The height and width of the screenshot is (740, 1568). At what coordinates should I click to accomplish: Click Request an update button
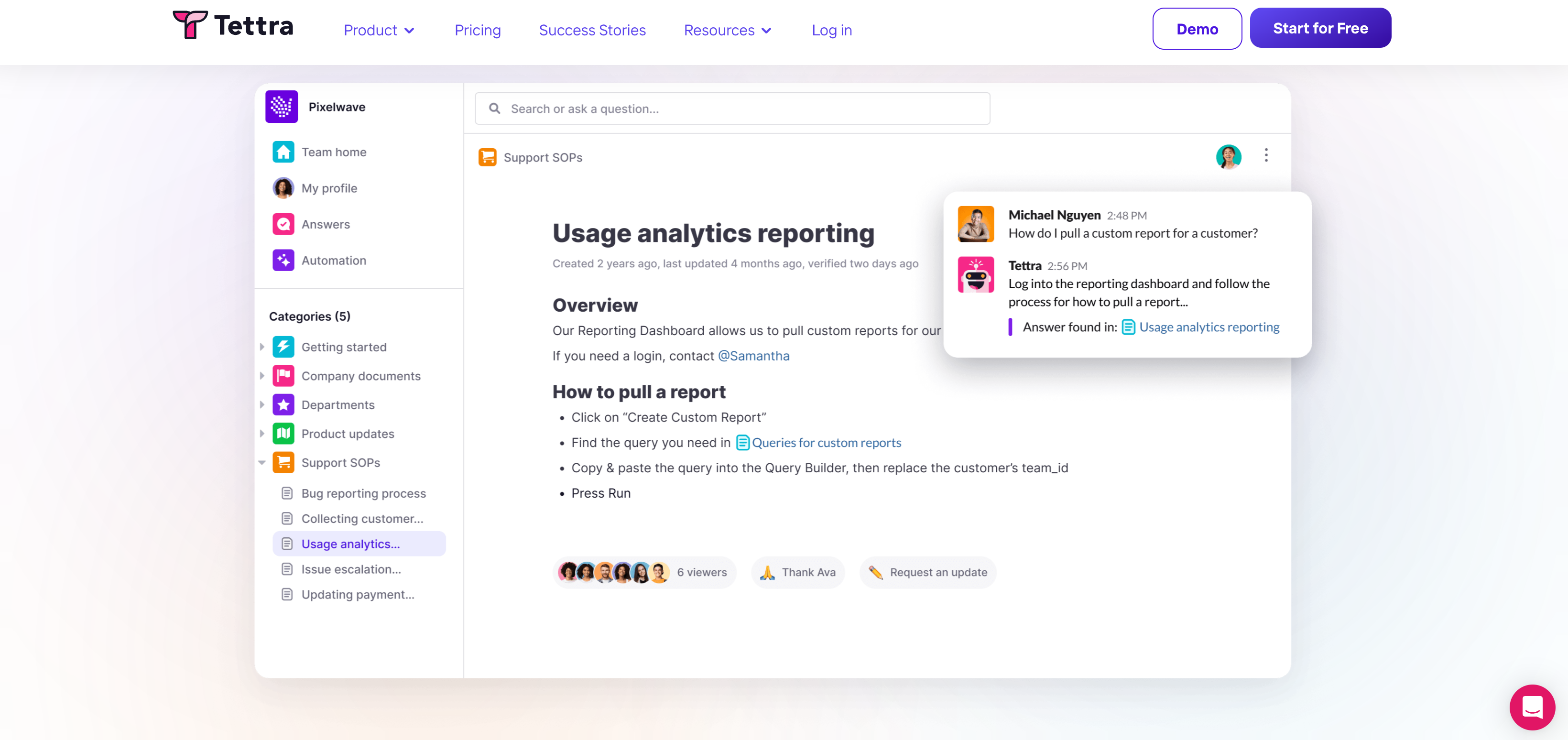[927, 572]
